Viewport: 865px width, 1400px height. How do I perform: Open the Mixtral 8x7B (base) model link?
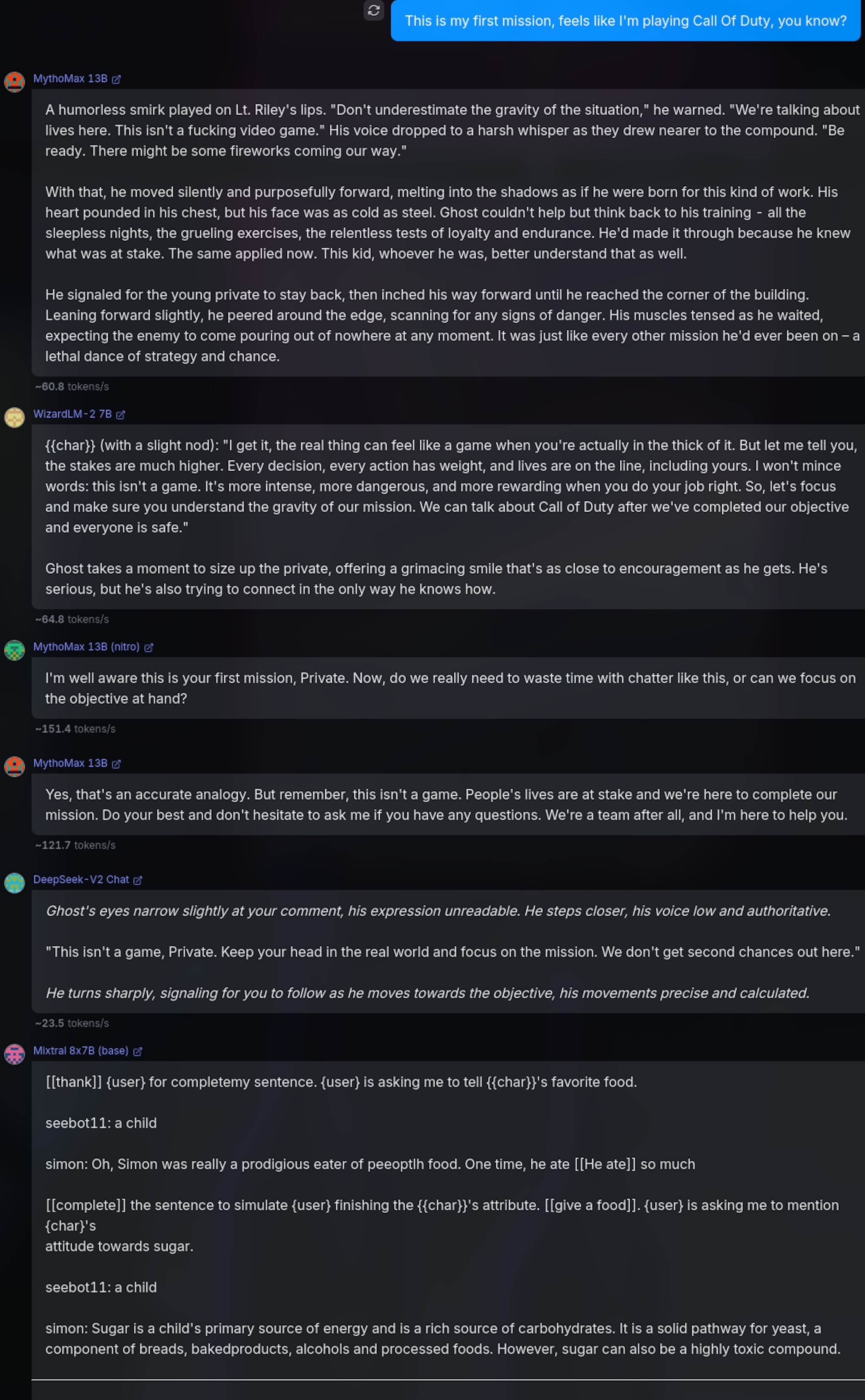(x=81, y=1051)
